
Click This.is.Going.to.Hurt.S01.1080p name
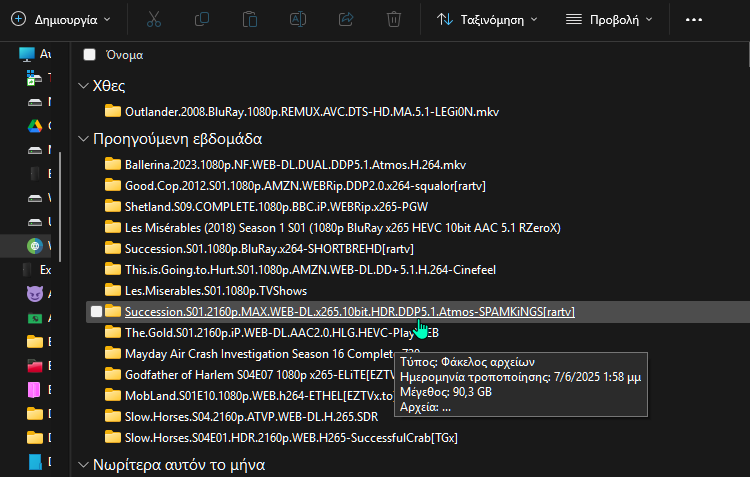[310, 270]
